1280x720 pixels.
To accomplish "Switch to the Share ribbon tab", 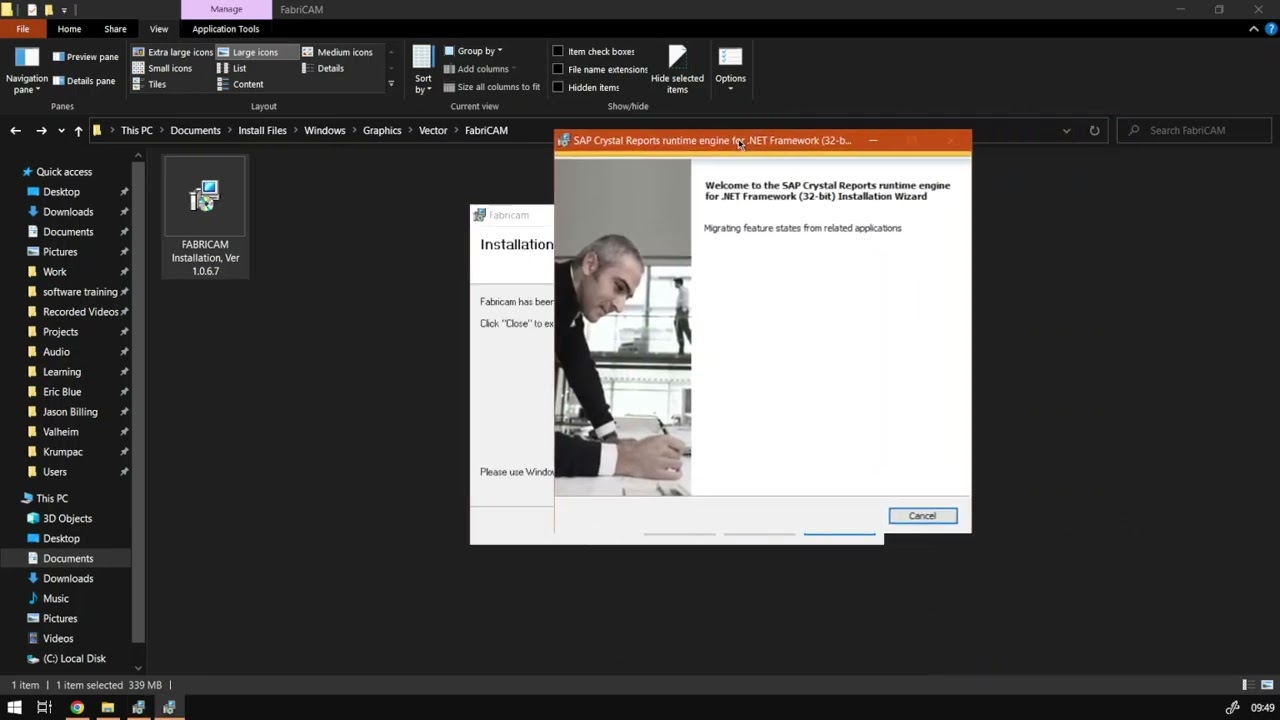I will 115,29.
